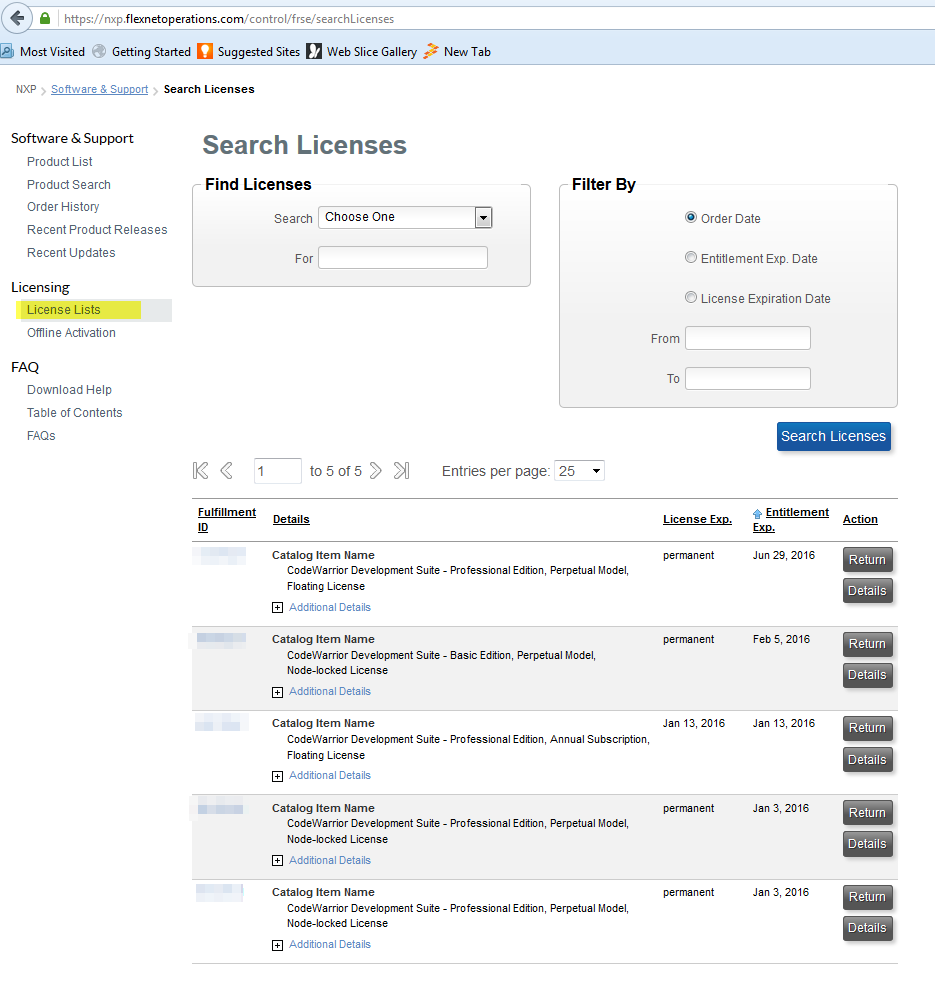Sort by Details column header

point(291,519)
